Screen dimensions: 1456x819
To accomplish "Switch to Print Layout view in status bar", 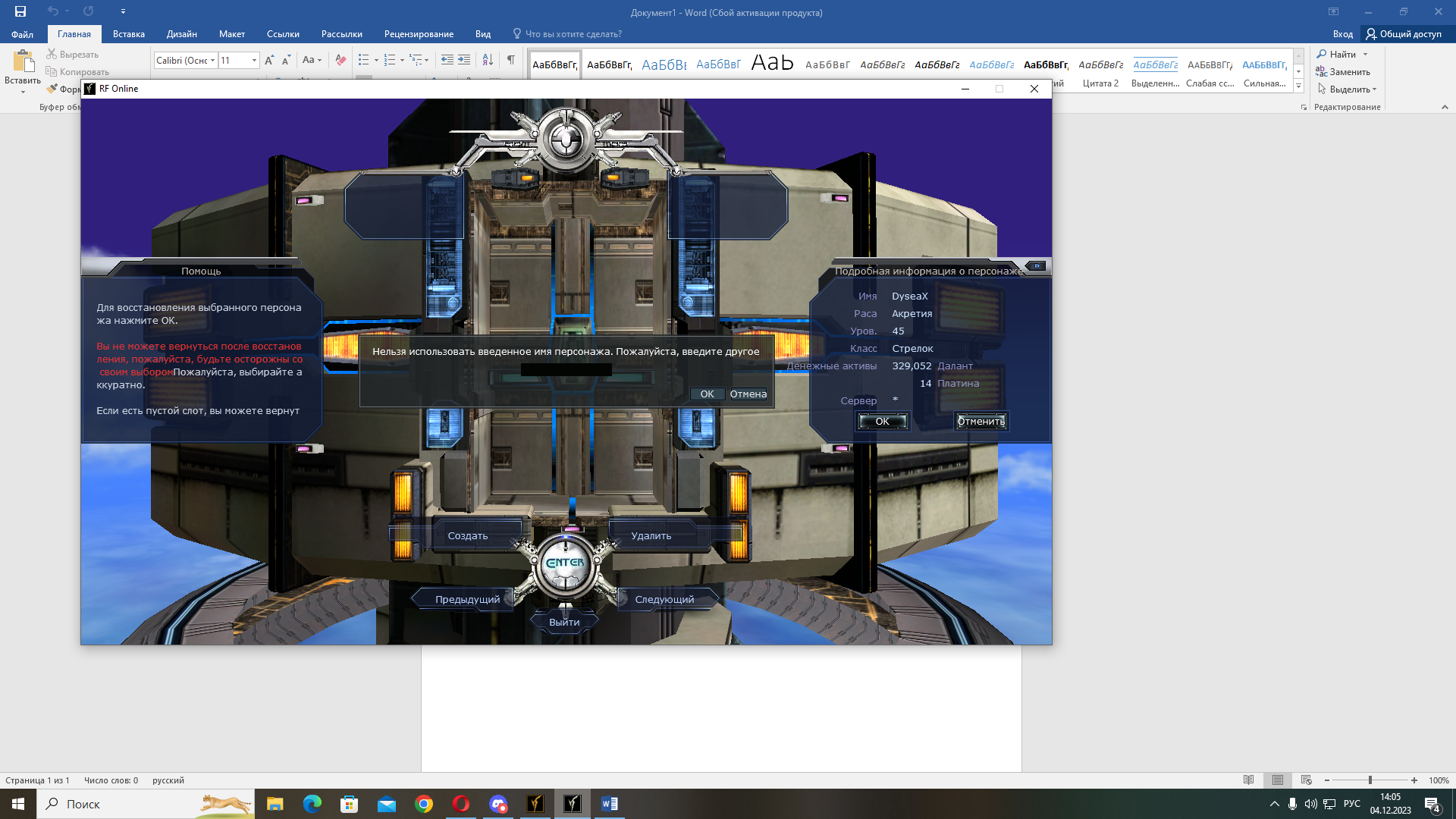I will coord(1278,780).
